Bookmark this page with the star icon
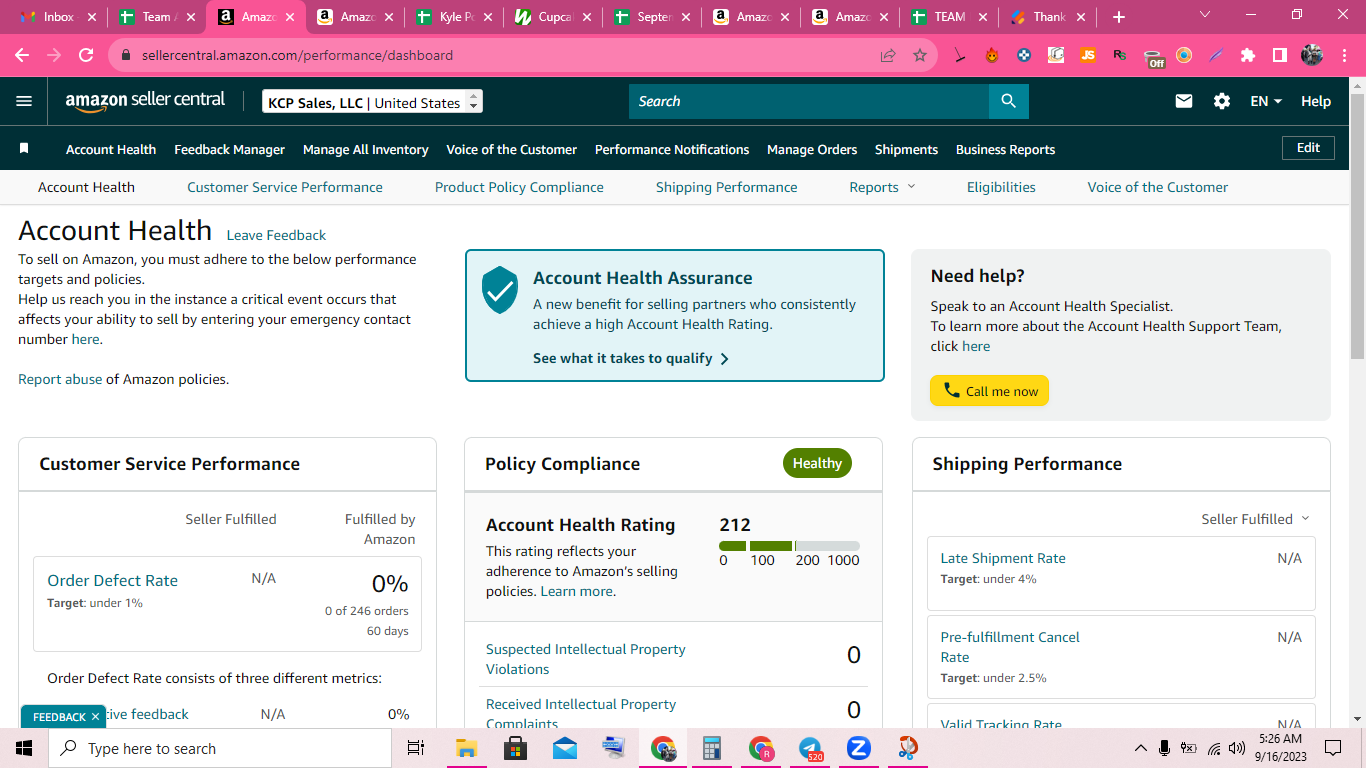1366x768 pixels. pos(920,55)
